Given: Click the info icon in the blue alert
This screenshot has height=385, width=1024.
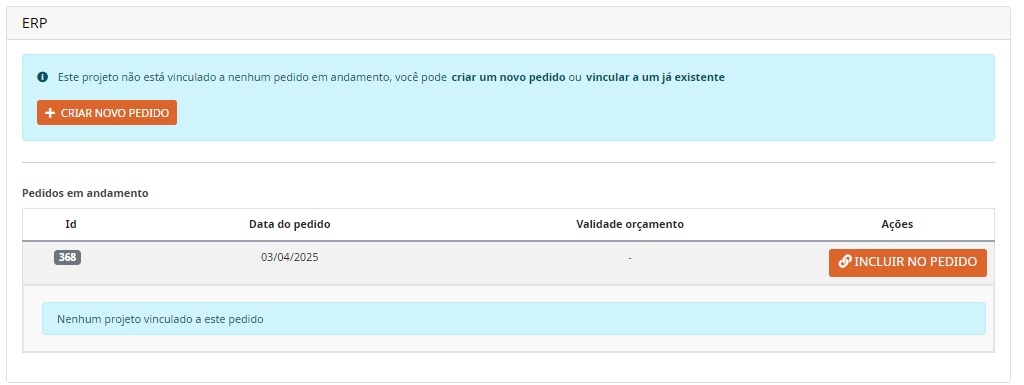Looking at the screenshot, I should tap(42, 77).
